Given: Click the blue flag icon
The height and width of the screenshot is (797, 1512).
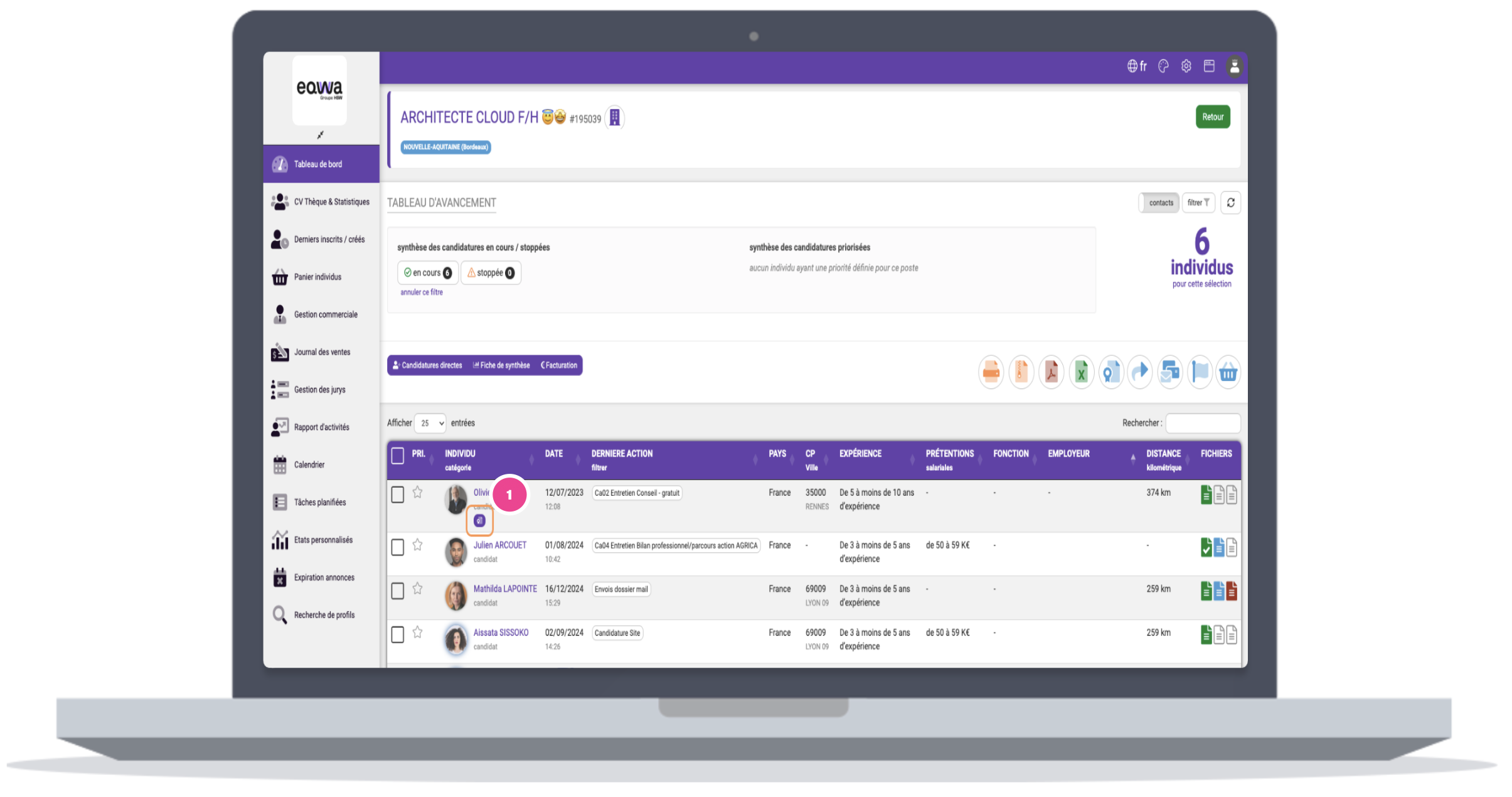Looking at the screenshot, I should 1200,372.
